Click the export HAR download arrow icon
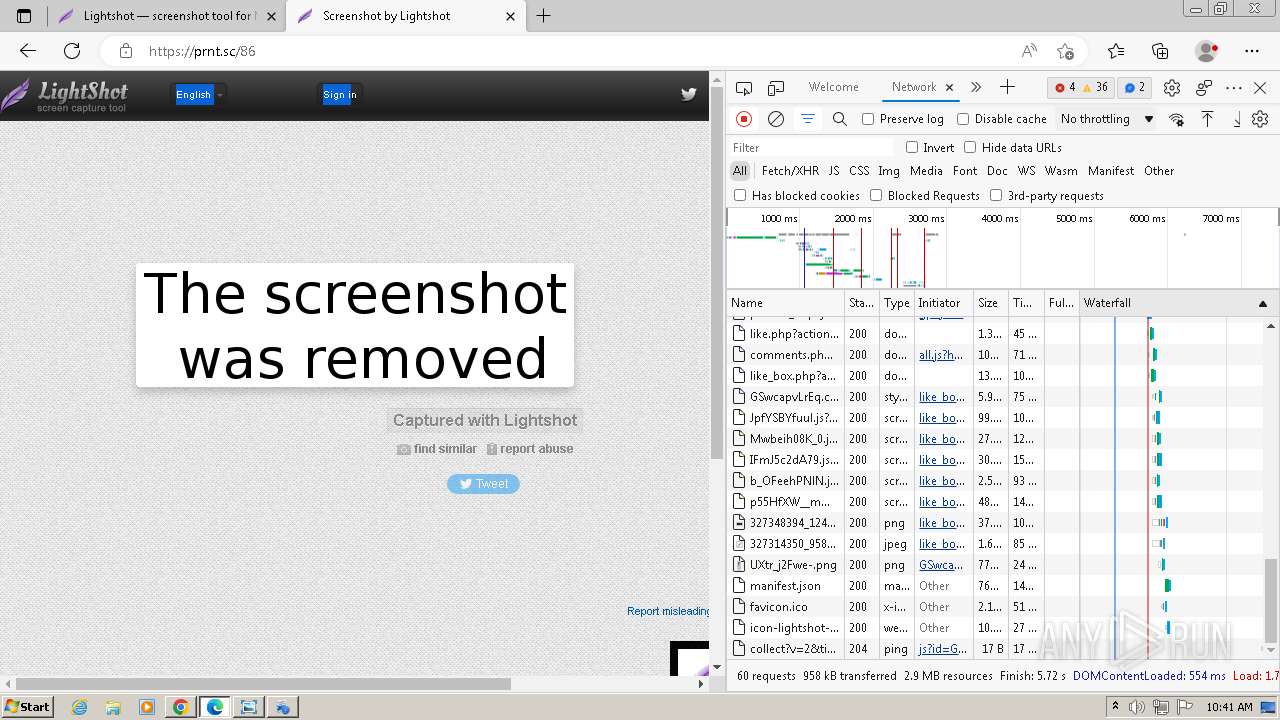Viewport: 1280px width, 720px height. [x=1236, y=119]
